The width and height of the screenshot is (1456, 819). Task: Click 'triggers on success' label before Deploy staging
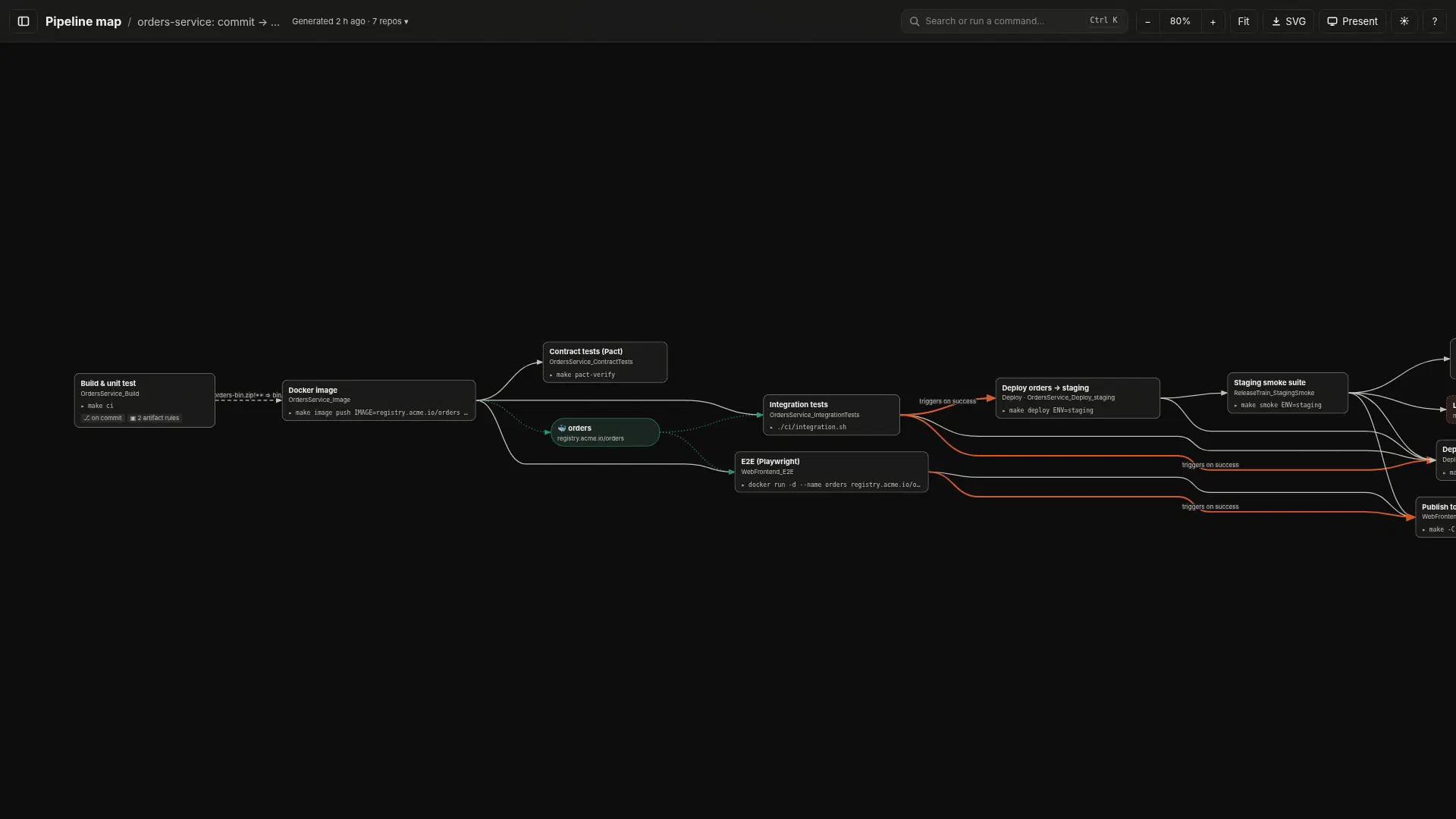(x=947, y=401)
